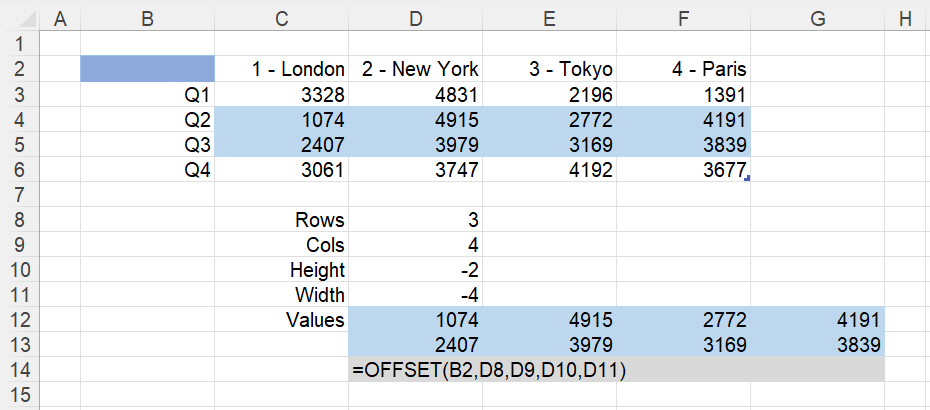The width and height of the screenshot is (930, 410).
Task: Select the 2 - New York header cell
Action: [x=416, y=69]
